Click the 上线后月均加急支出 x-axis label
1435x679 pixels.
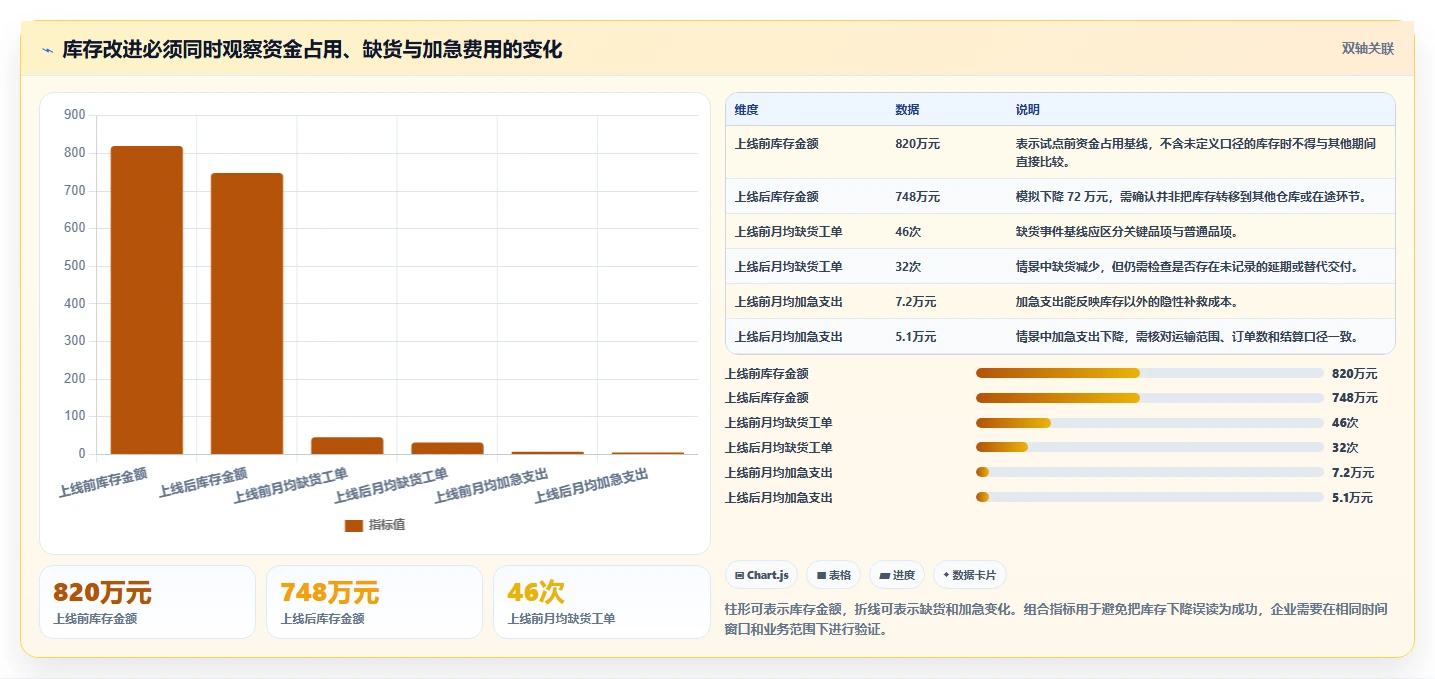(x=591, y=484)
